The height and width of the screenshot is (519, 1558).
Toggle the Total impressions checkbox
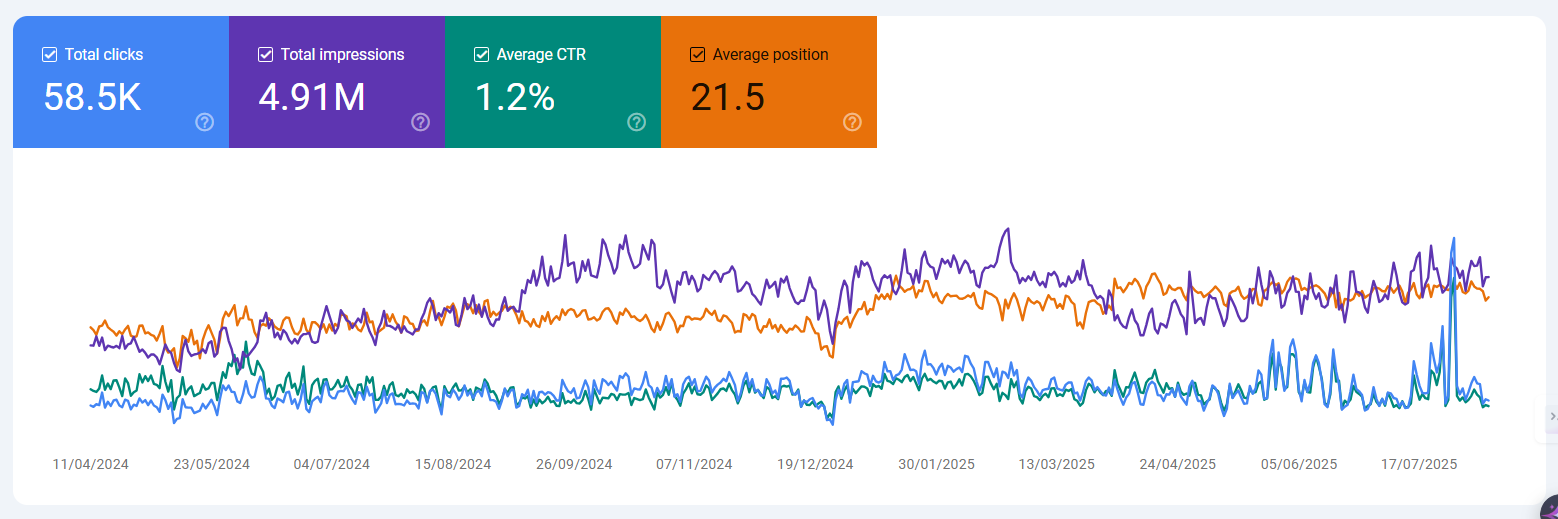[x=266, y=55]
